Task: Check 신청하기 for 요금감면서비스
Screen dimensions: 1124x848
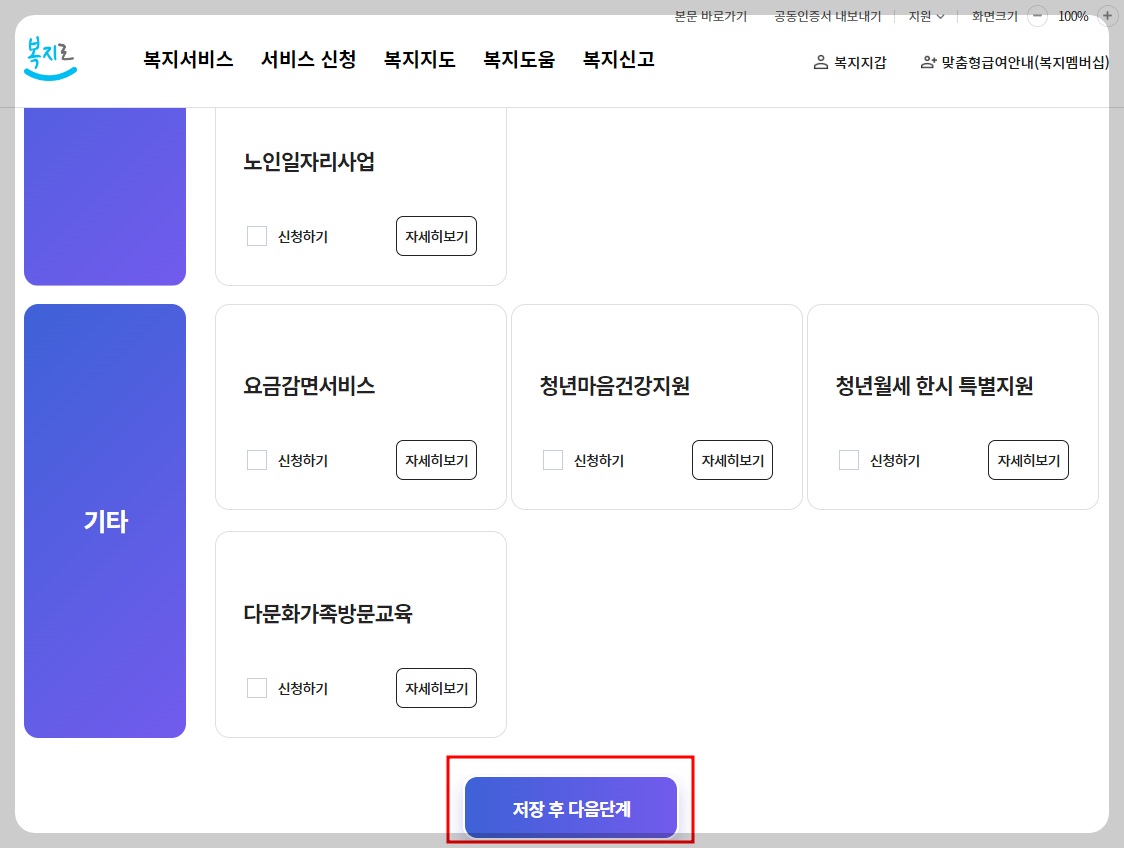Action: click(257, 459)
